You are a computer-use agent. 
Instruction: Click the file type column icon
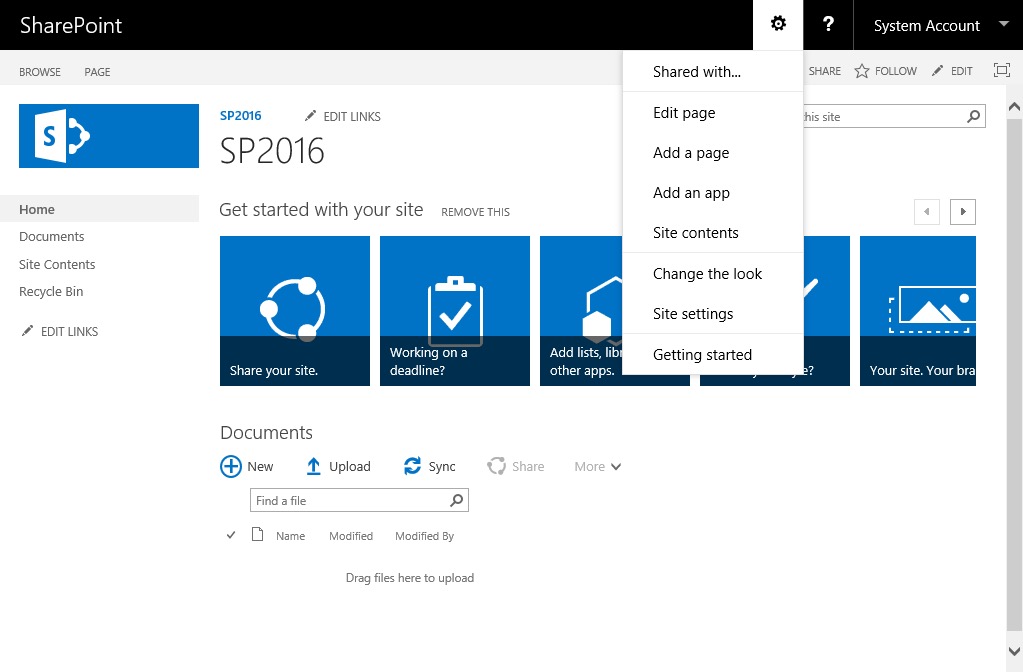(x=258, y=535)
